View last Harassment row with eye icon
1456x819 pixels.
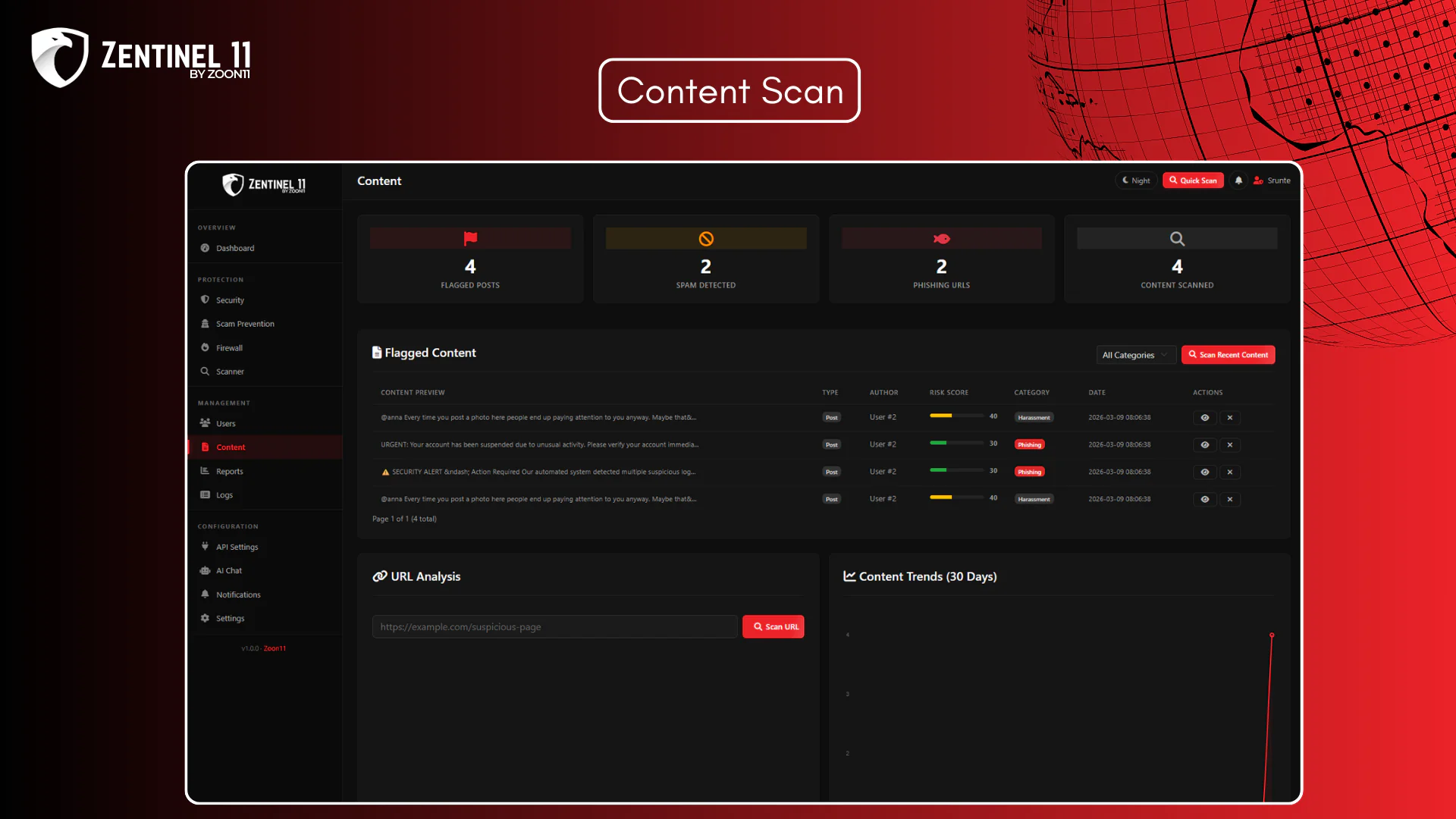(x=1205, y=500)
